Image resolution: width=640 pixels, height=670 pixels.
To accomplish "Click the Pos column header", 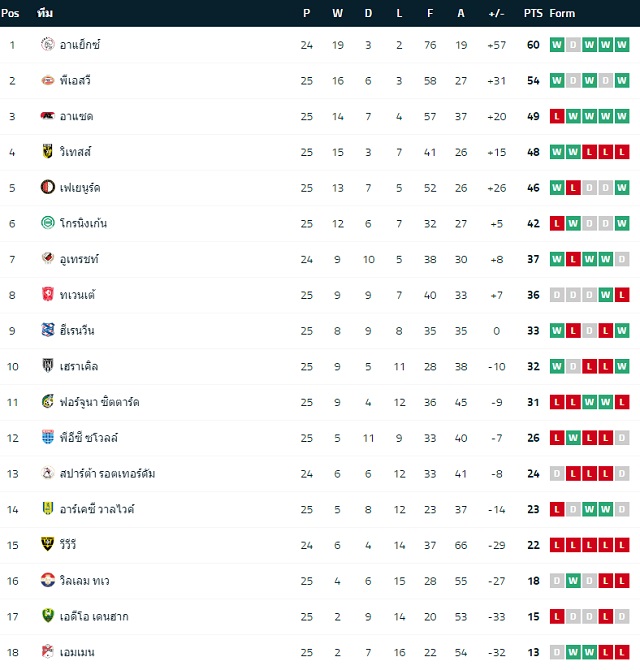I will click(10, 13).
